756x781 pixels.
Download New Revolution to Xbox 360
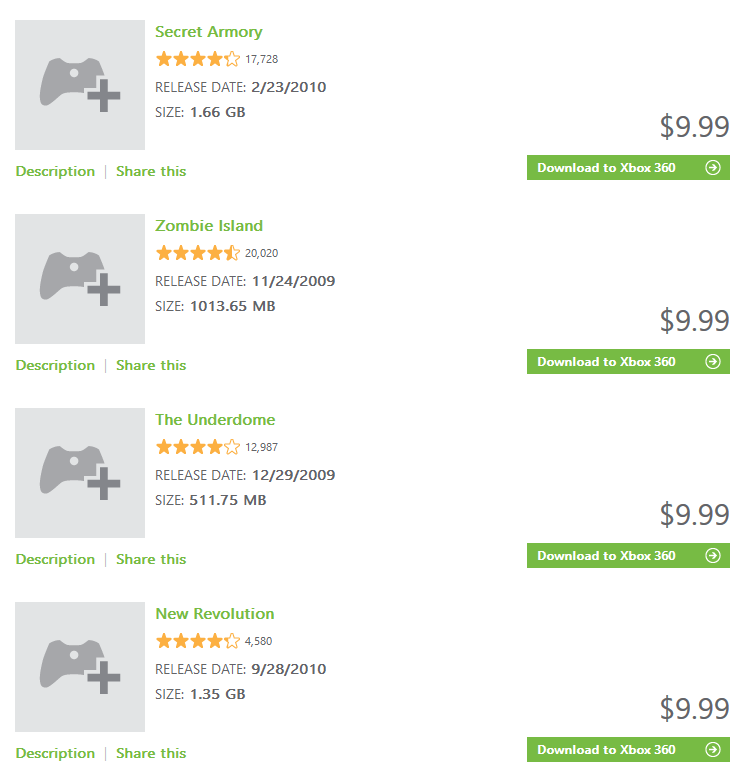[x=629, y=749]
